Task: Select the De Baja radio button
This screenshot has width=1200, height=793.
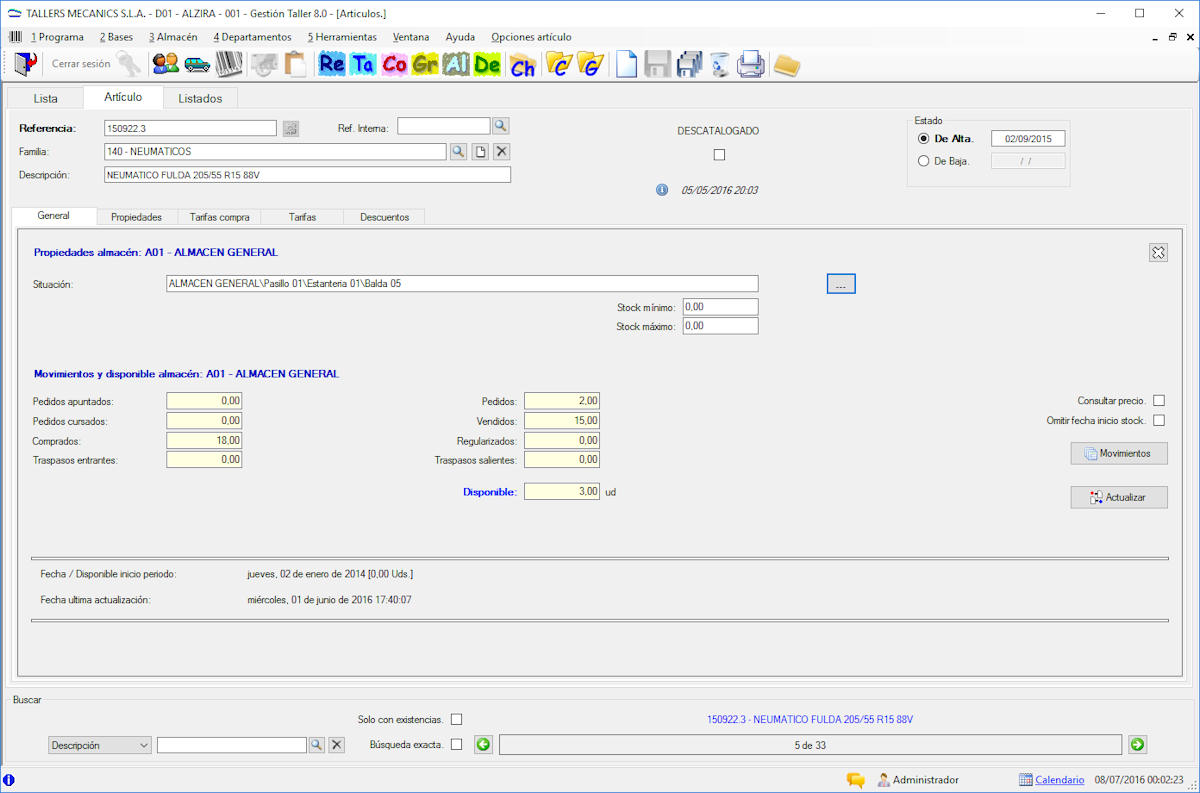Action: (x=923, y=160)
